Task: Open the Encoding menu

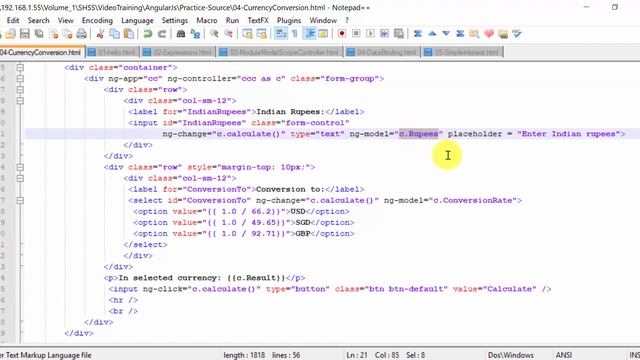Action: click(x=97, y=20)
